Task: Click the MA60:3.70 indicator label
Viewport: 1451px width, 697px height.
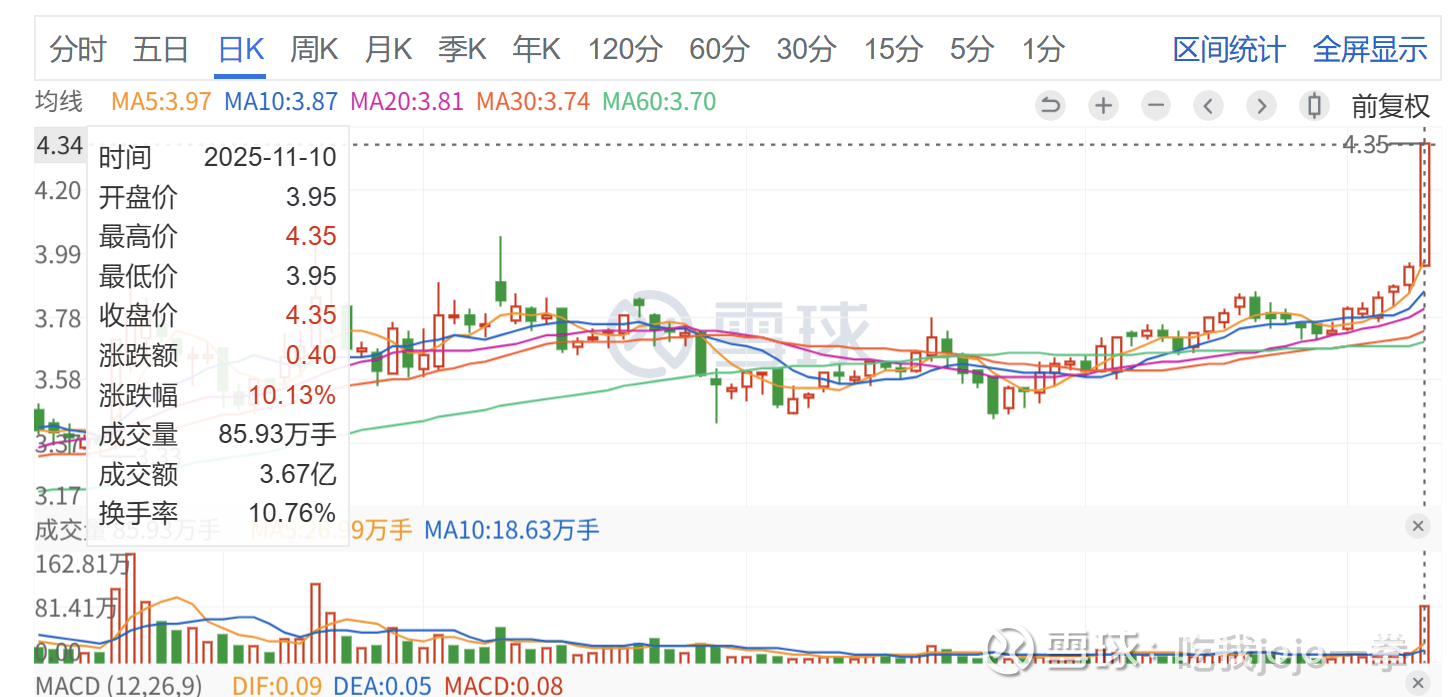Action: click(659, 101)
